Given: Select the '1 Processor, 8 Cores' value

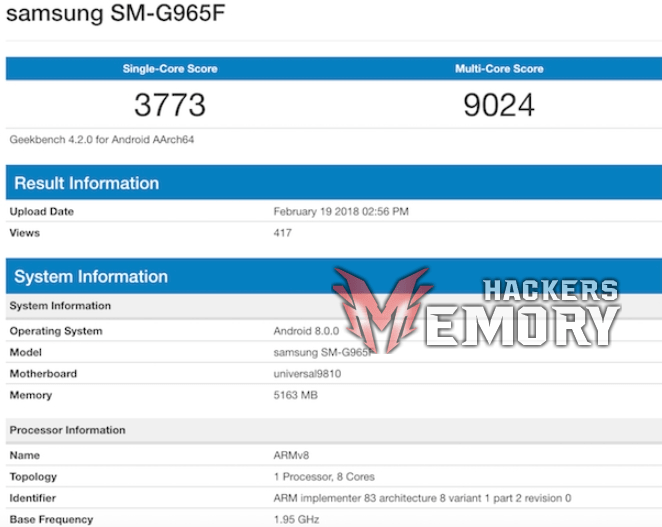Looking at the screenshot, I should click(x=324, y=477).
